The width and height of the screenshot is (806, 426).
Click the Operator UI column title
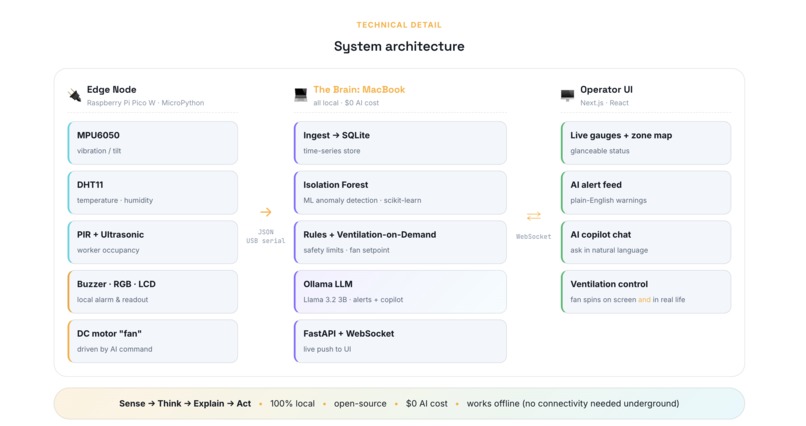click(607, 89)
